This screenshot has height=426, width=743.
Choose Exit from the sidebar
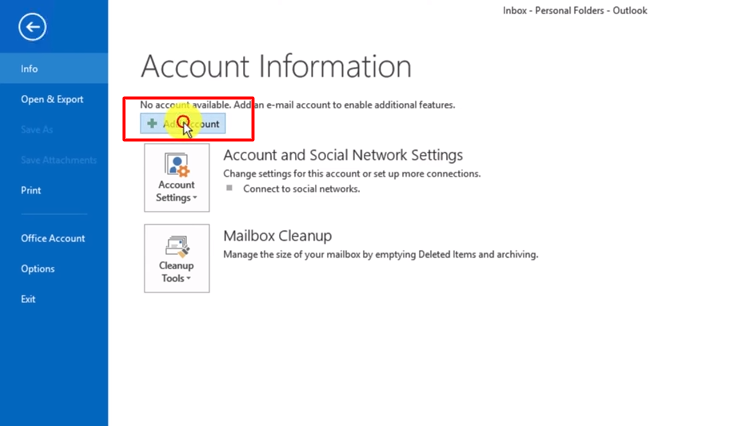click(x=54, y=299)
